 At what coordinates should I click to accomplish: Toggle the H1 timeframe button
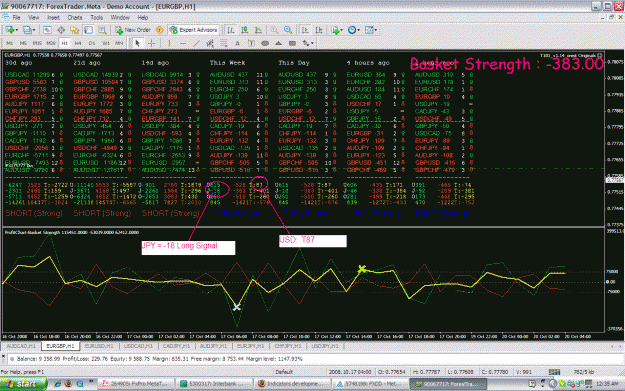pos(65,43)
